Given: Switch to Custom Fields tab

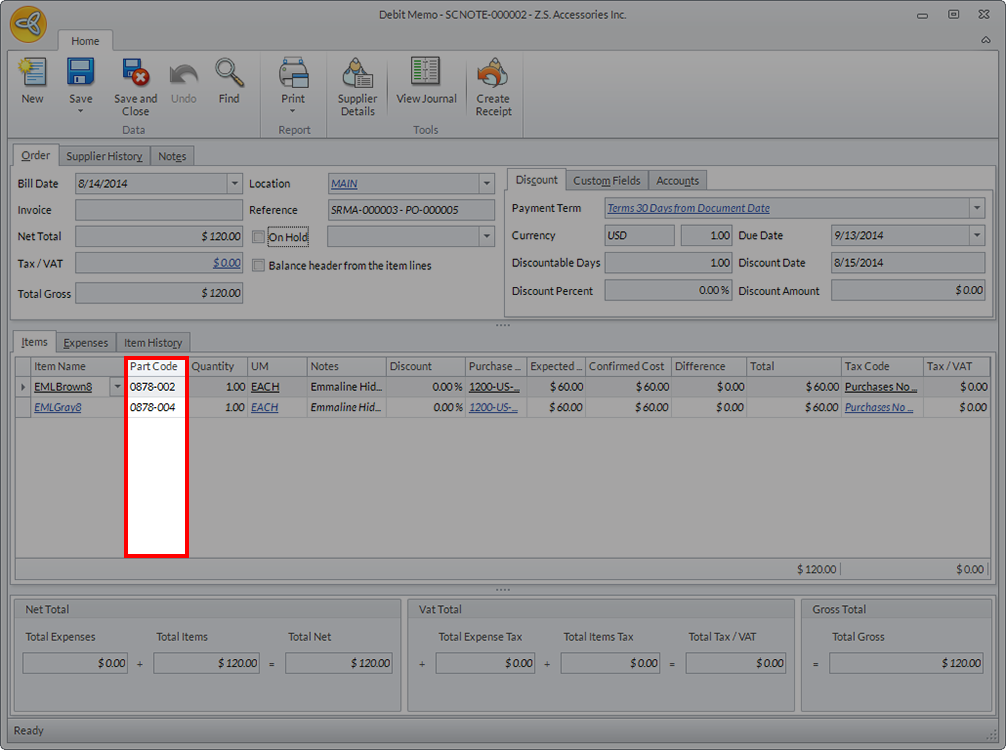Looking at the screenshot, I should pyautogui.click(x=606, y=180).
